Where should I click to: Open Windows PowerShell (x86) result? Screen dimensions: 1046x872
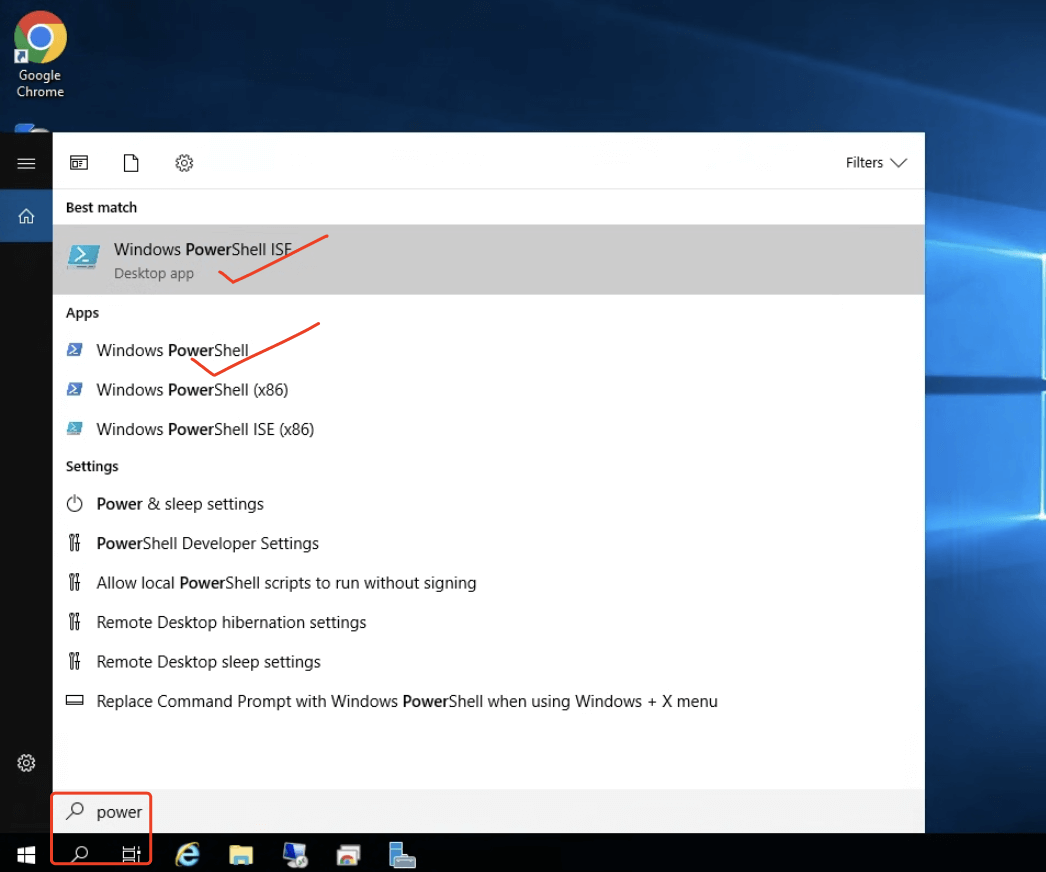488,390
